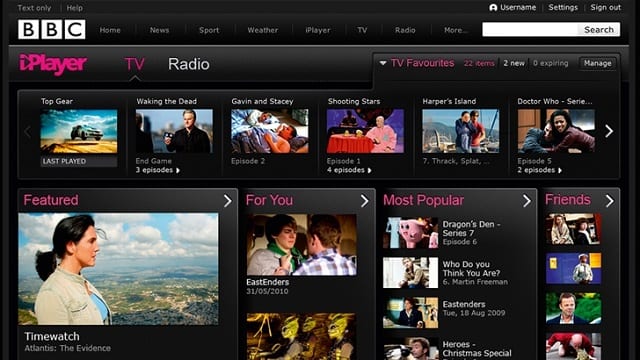This screenshot has height=360, width=640.
Task: Open the iPlayer logo homepage
Action: (53, 64)
